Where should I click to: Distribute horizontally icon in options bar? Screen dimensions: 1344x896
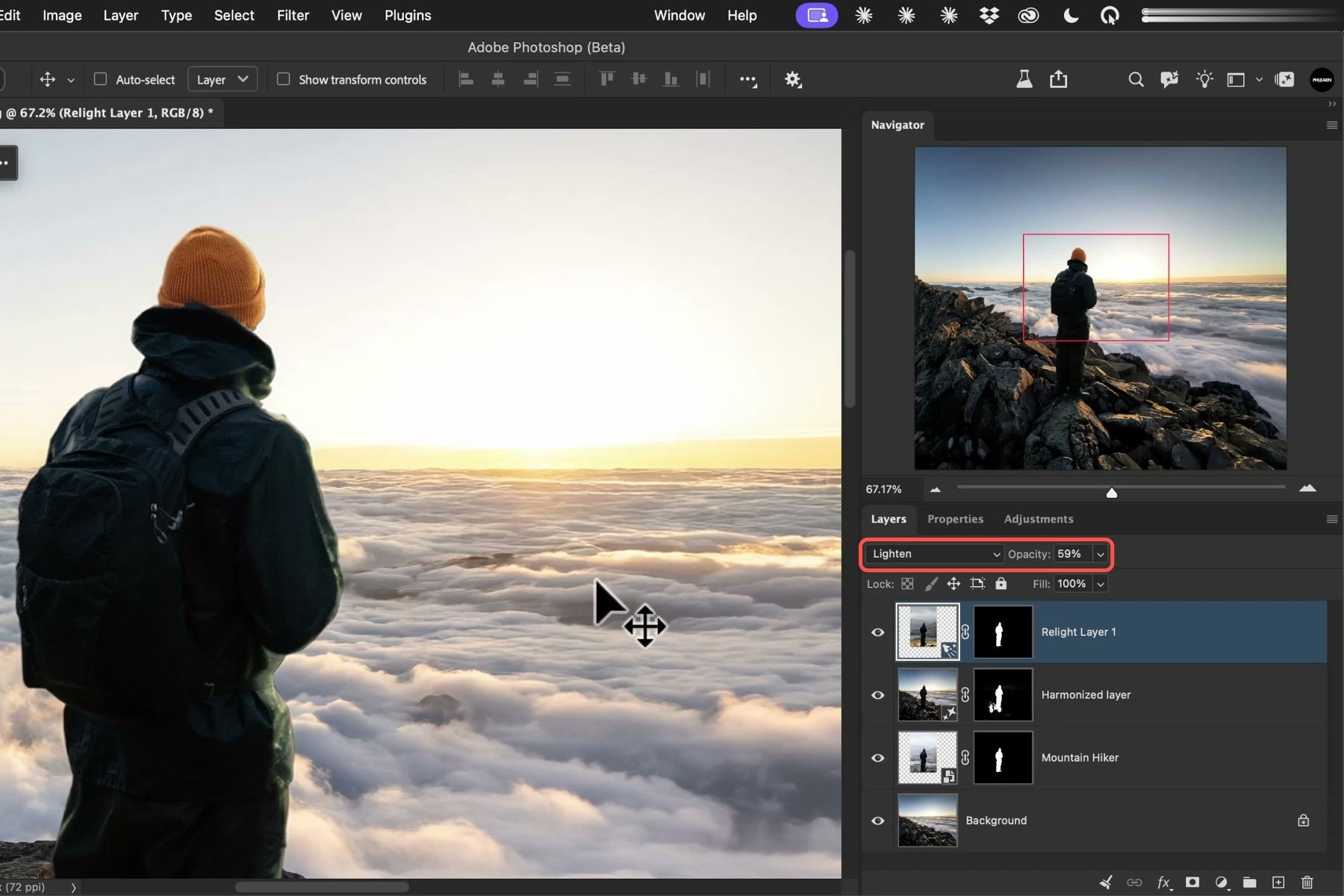562,79
